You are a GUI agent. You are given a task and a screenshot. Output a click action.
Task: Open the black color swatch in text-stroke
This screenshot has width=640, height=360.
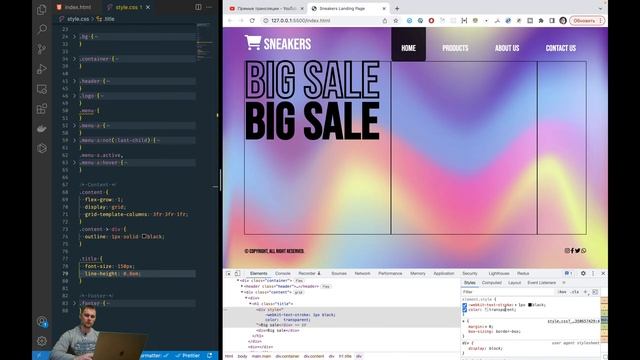pyautogui.click(x=530, y=305)
